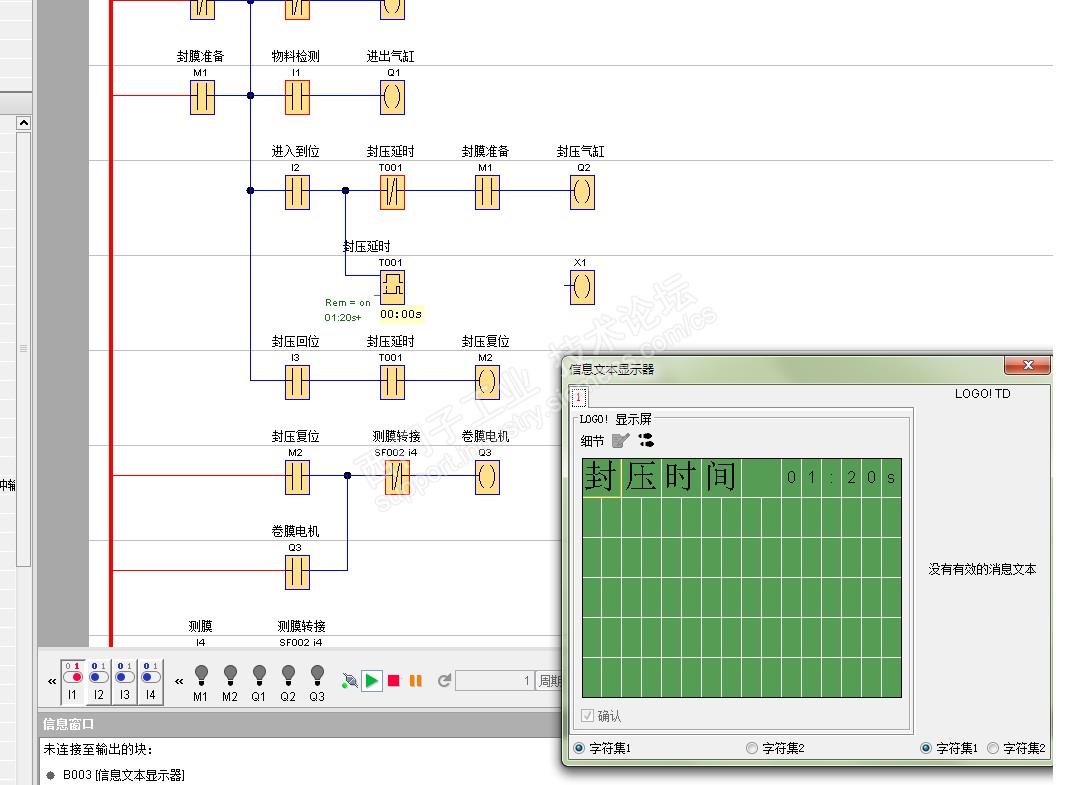Click the 封压时间 text on green display
This screenshot has width=1070, height=785.
coord(660,476)
